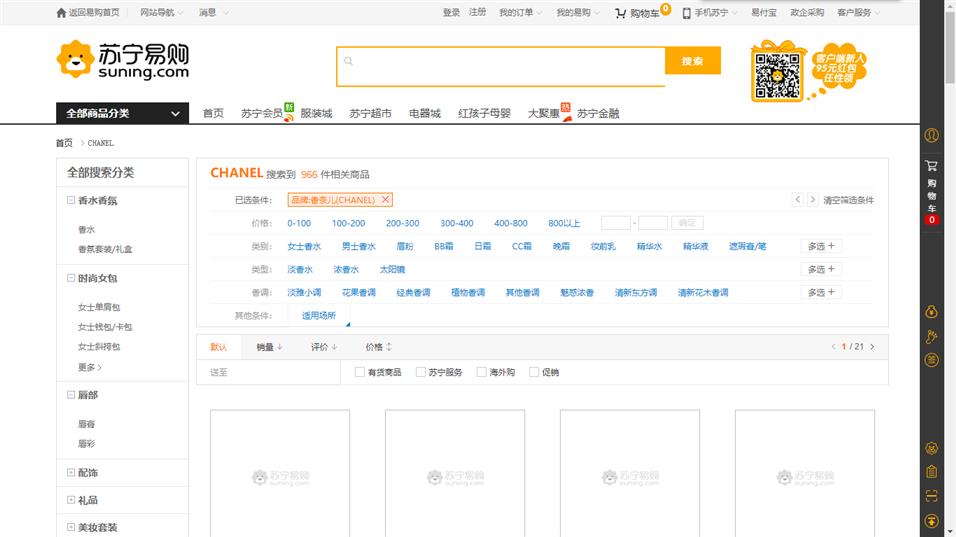Click the mobile Suning phone icon
The height and width of the screenshot is (537, 956).
point(687,13)
